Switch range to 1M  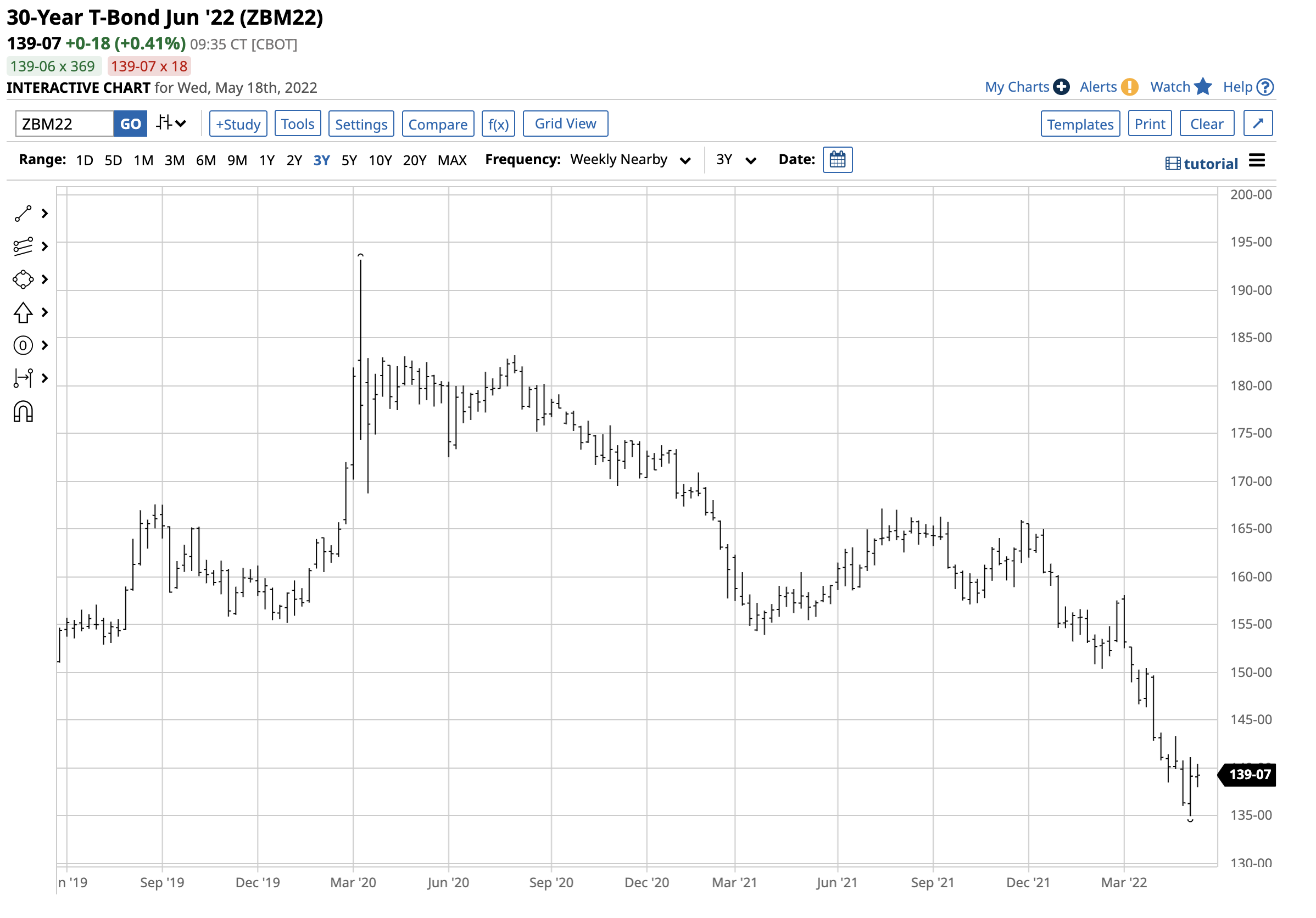[143, 160]
